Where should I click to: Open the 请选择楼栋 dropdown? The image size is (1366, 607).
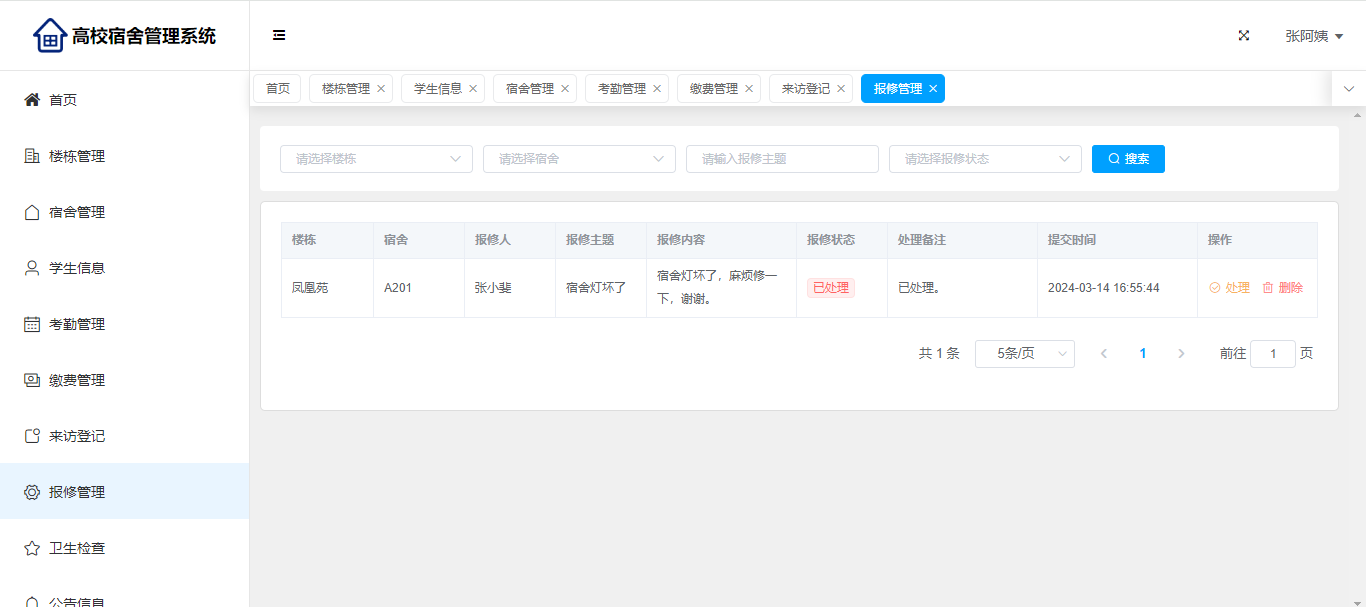pyautogui.click(x=376, y=159)
